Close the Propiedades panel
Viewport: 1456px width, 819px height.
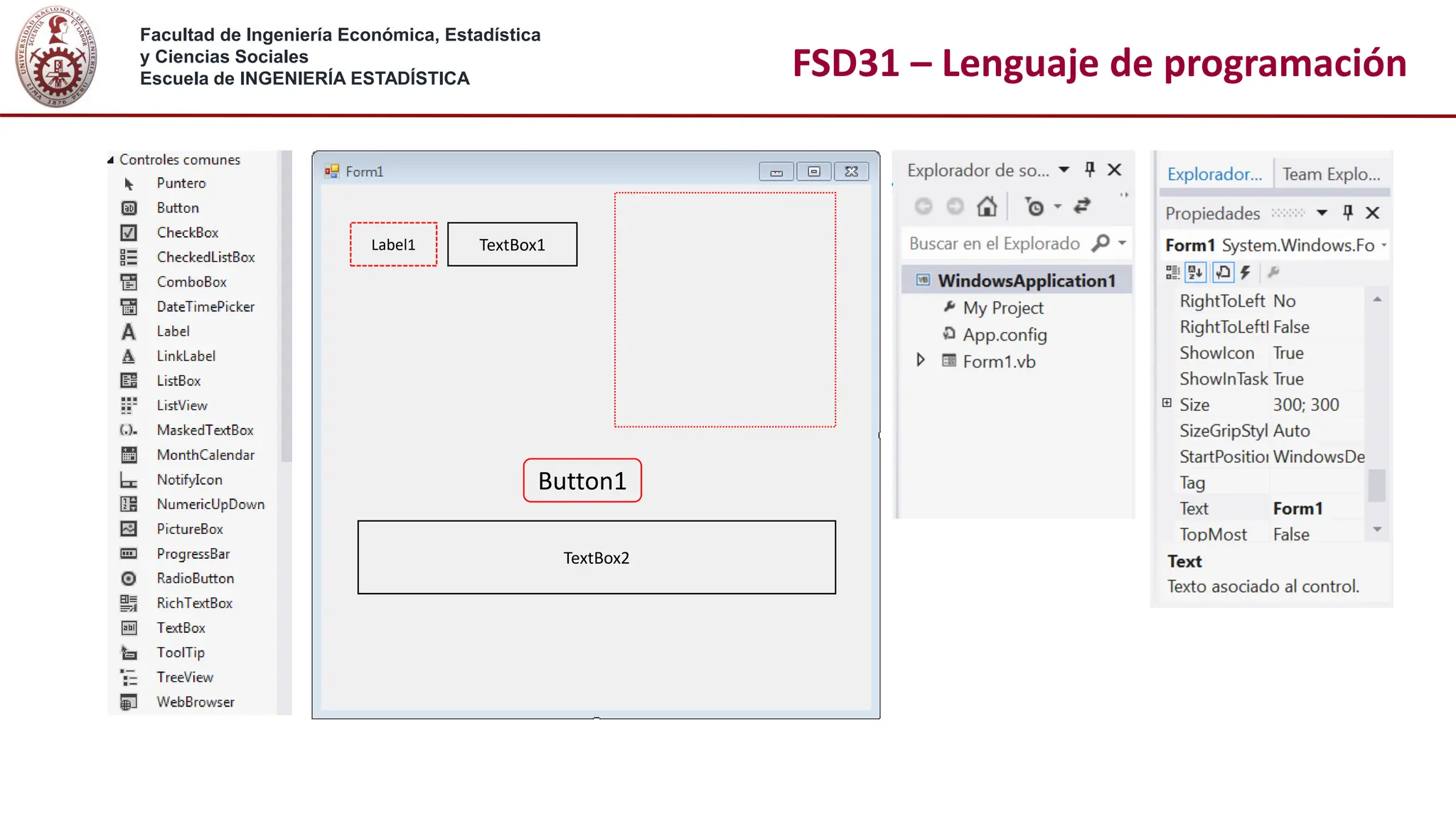[x=1373, y=213]
